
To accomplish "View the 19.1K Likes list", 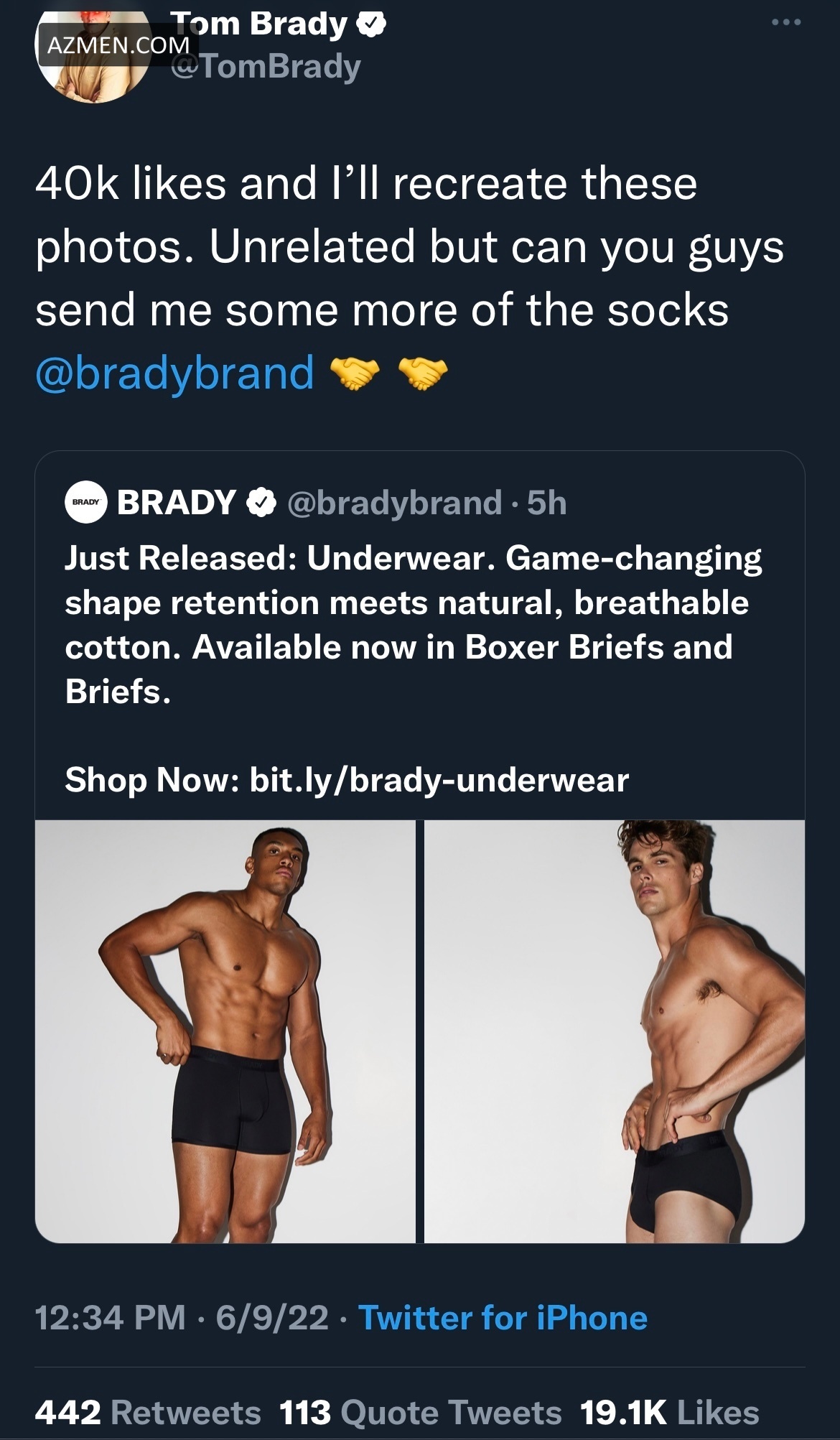I will pyautogui.click(x=669, y=1413).
